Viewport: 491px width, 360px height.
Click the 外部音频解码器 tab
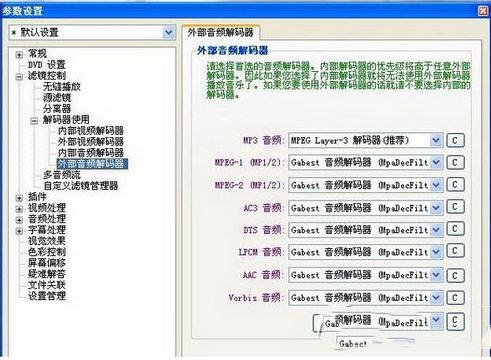click(220, 32)
